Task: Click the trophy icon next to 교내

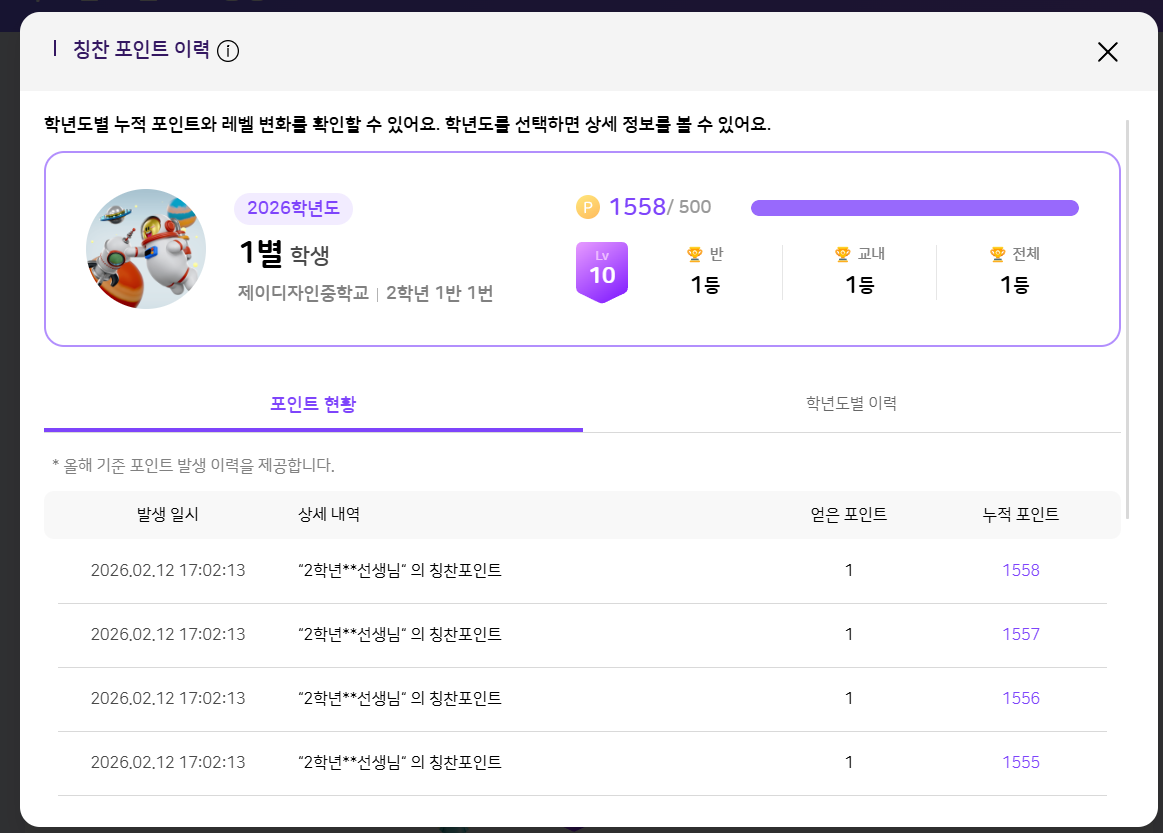Action: (842, 254)
